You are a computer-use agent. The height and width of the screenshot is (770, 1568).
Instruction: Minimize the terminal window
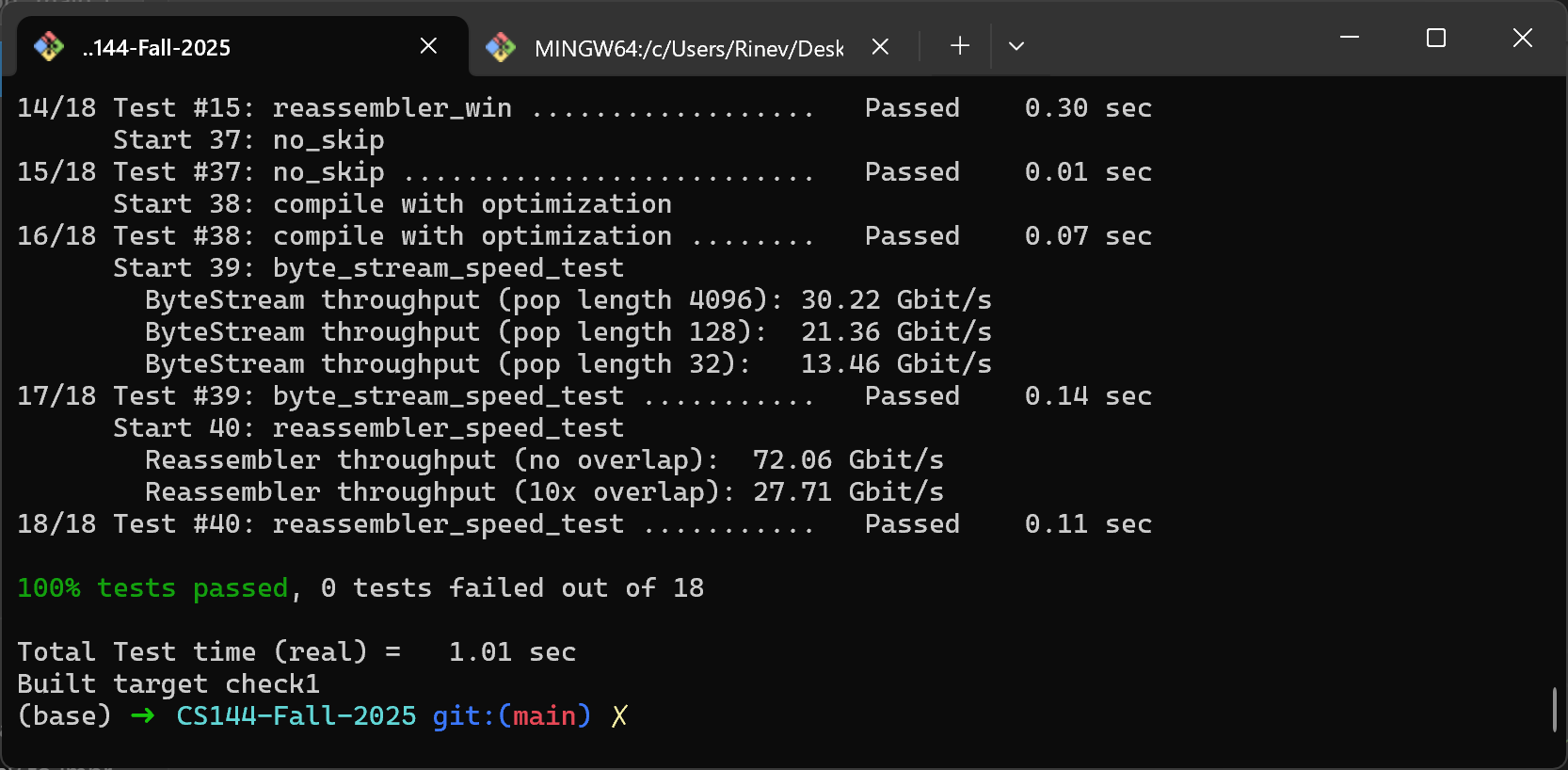coord(1350,38)
